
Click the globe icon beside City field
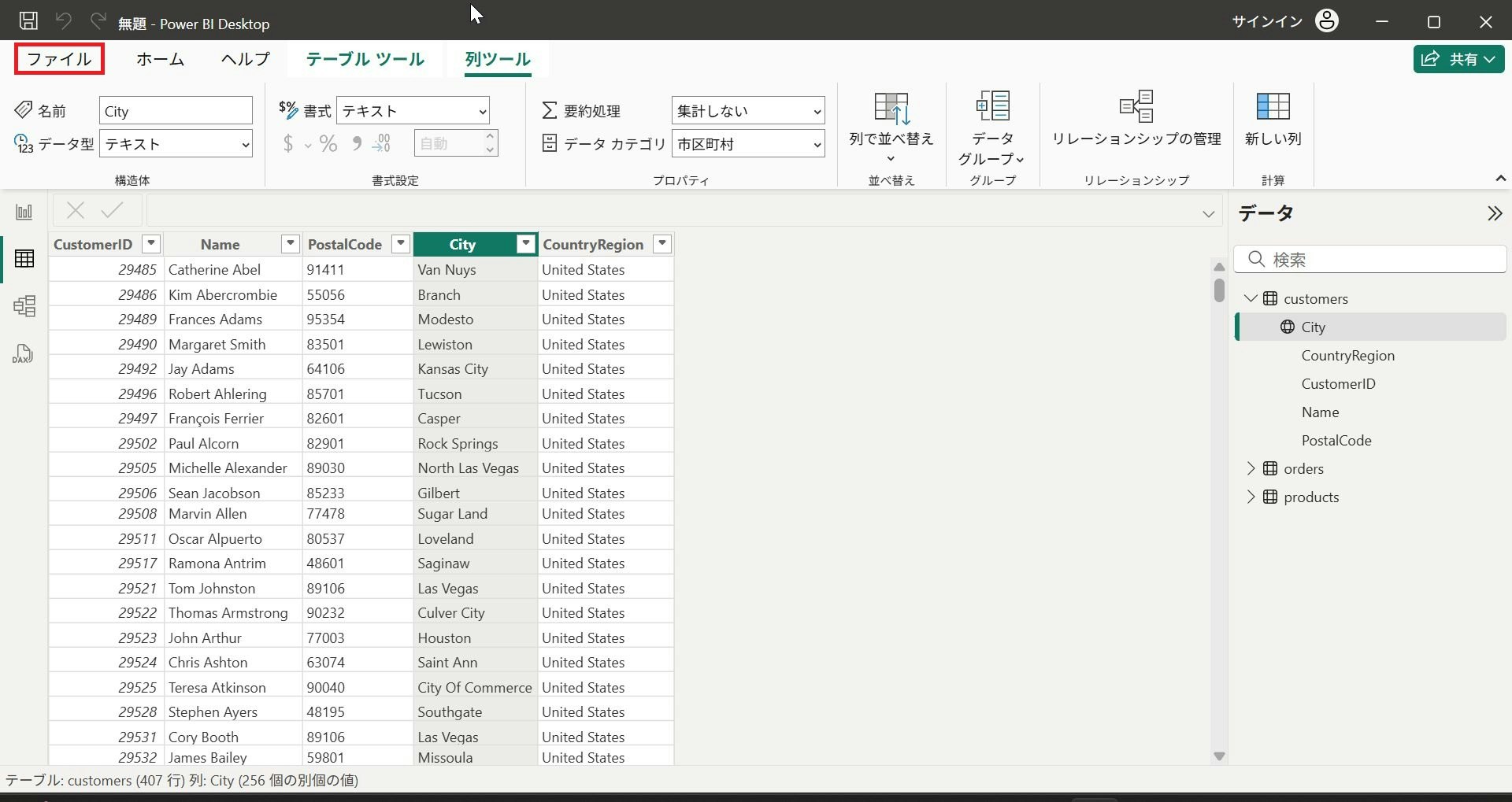(1288, 327)
